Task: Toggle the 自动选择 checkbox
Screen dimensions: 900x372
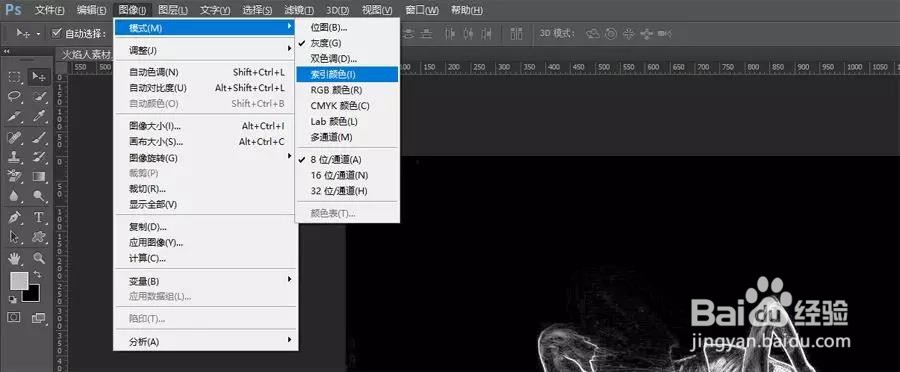Action: click(x=56, y=33)
